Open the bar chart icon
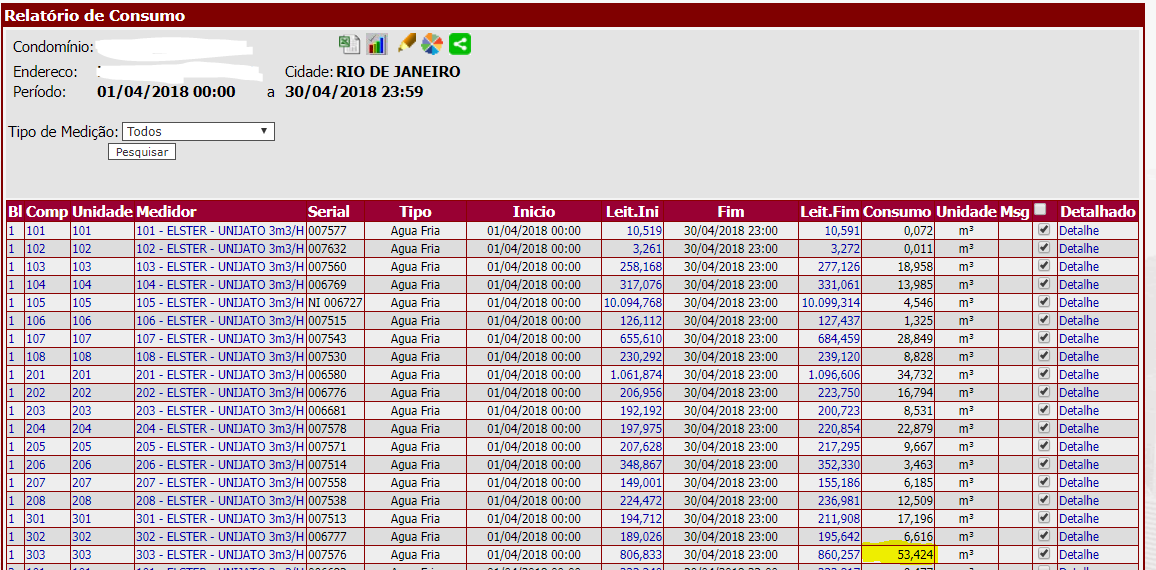This screenshot has width=1156, height=570. click(376, 44)
